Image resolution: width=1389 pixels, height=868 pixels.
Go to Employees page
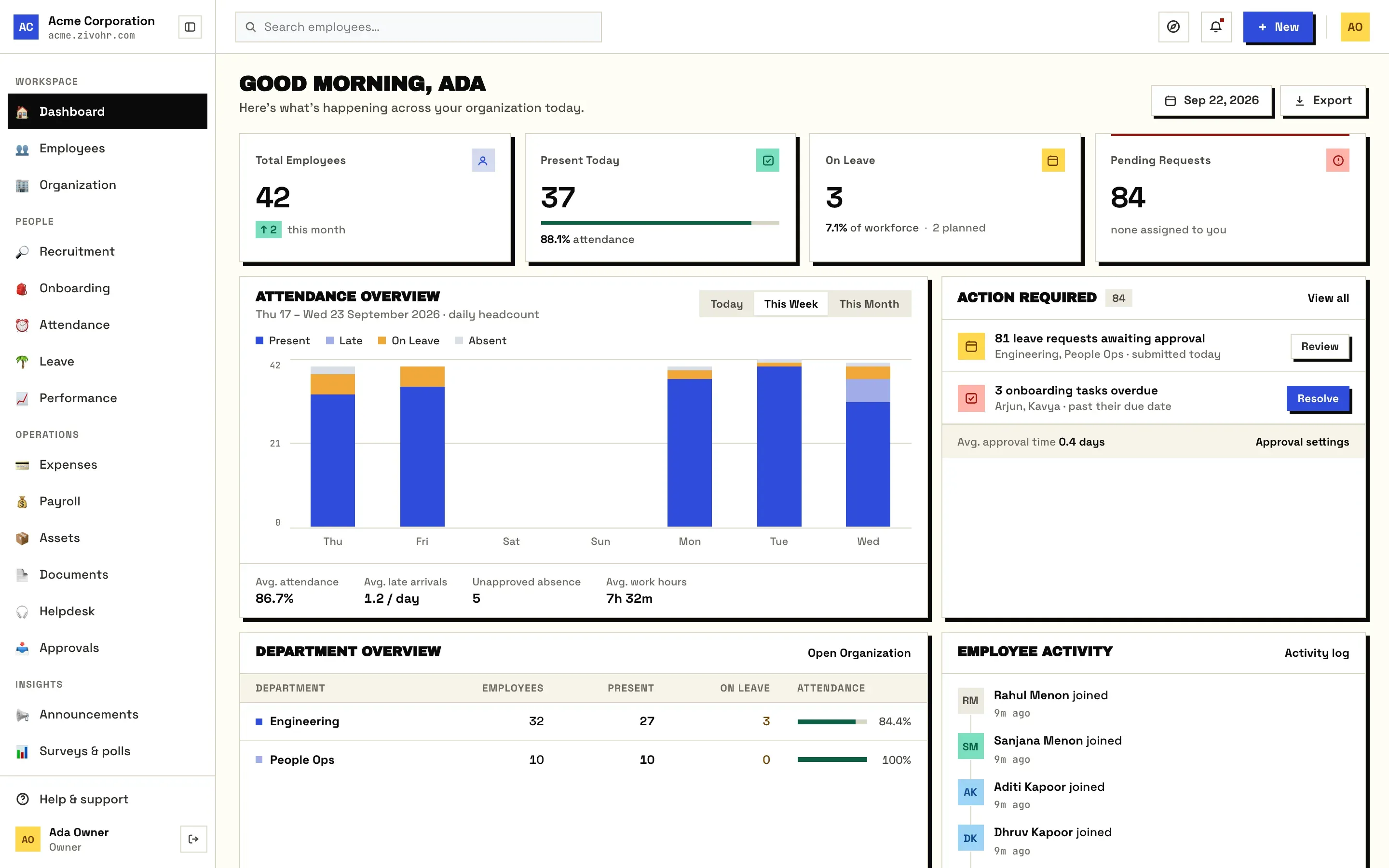click(x=108, y=148)
